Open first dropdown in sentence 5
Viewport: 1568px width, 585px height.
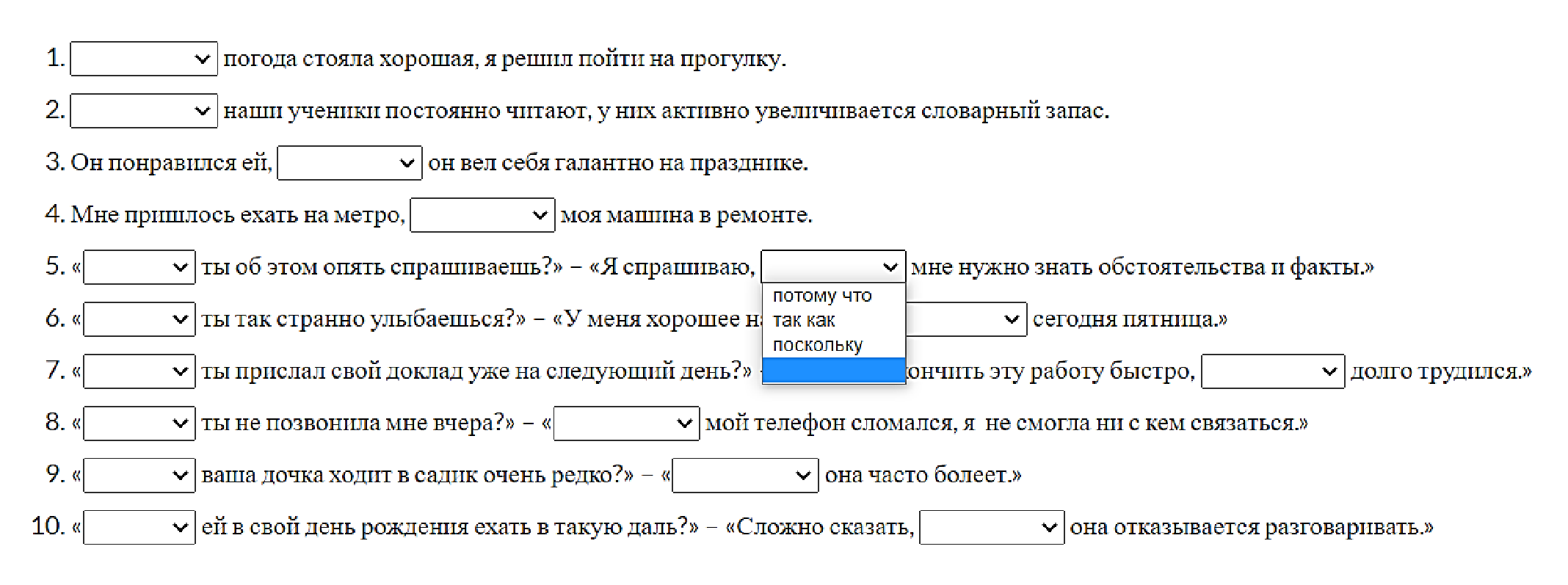(x=139, y=267)
